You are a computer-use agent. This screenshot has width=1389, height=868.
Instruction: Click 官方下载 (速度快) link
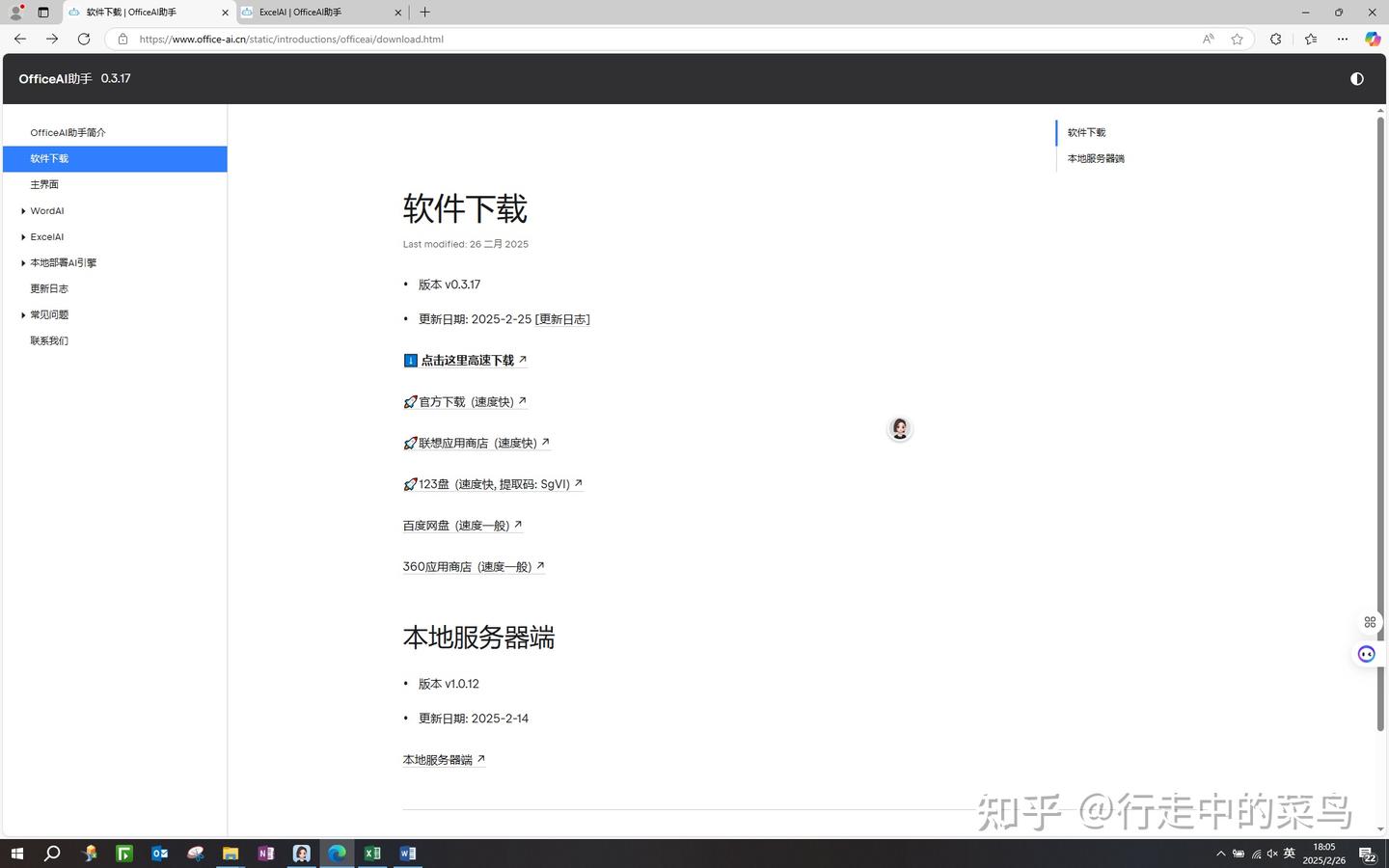pyautogui.click(x=466, y=402)
